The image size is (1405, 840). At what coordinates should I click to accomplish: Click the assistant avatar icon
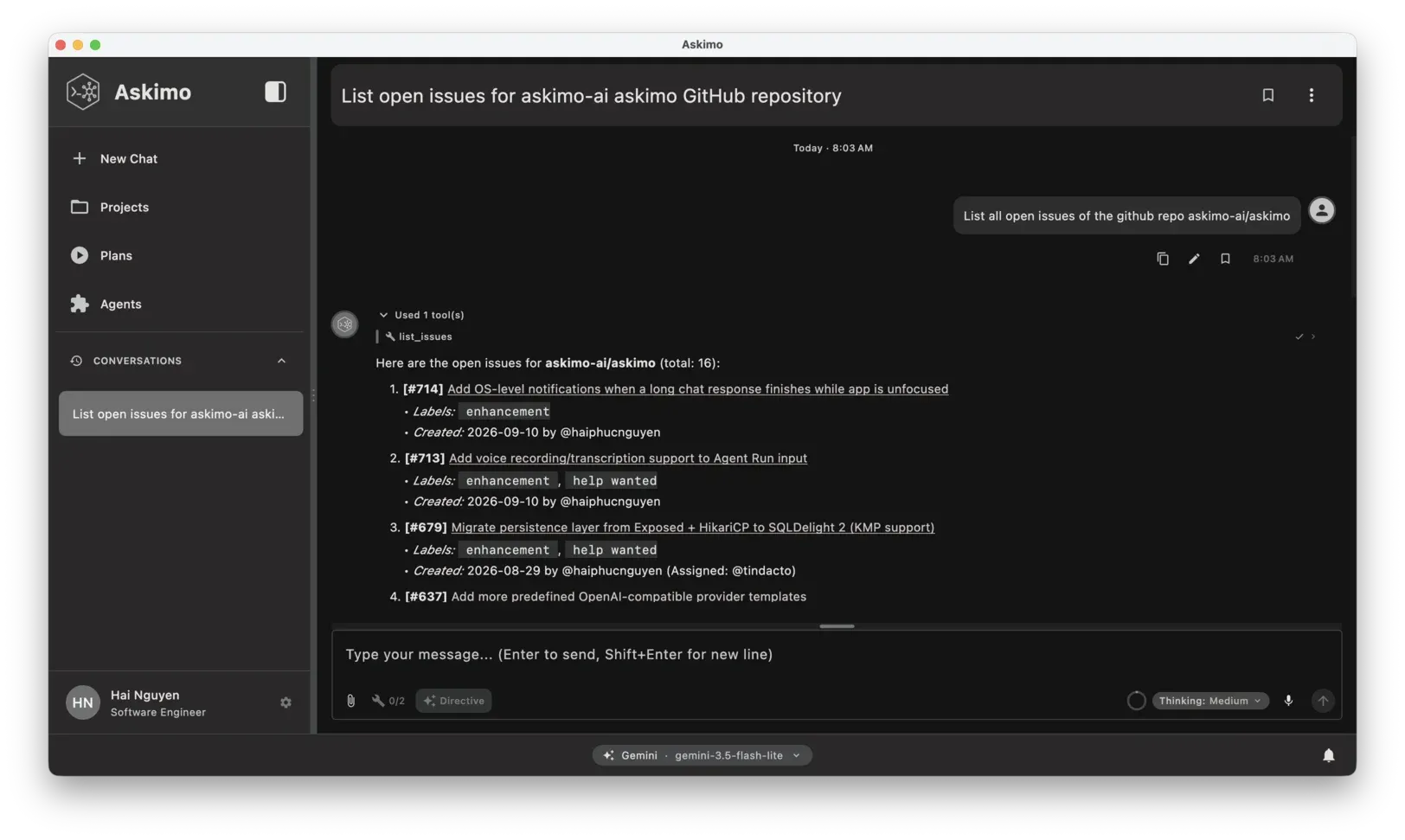tap(345, 324)
